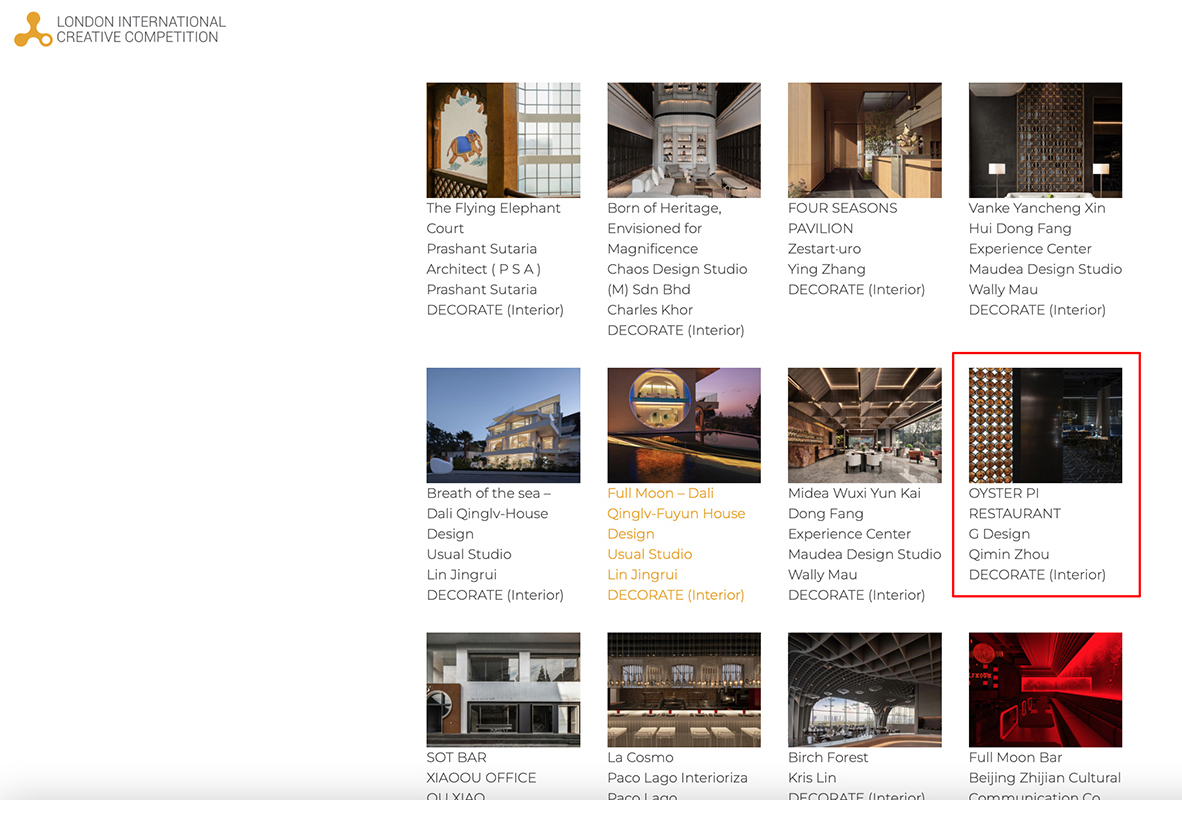Click the "Paco Lago Interioriza" studio name
This screenshot has width=1182, height=834.
coord(678,777)
